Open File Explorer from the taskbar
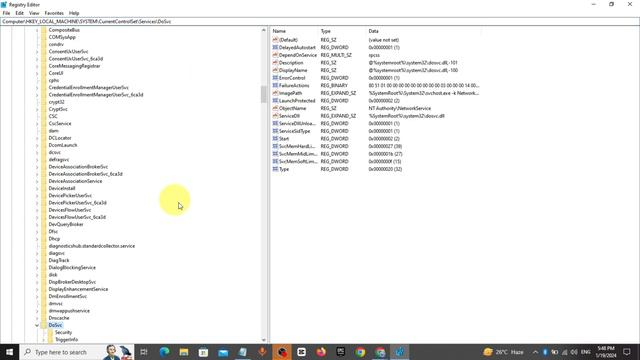This screenshot has height=360, width=640. (x=184, y=352)
